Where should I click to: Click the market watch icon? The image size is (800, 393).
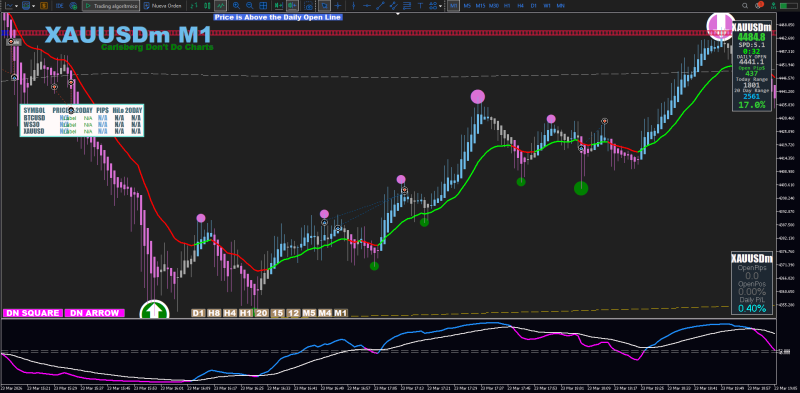point(26,6)
